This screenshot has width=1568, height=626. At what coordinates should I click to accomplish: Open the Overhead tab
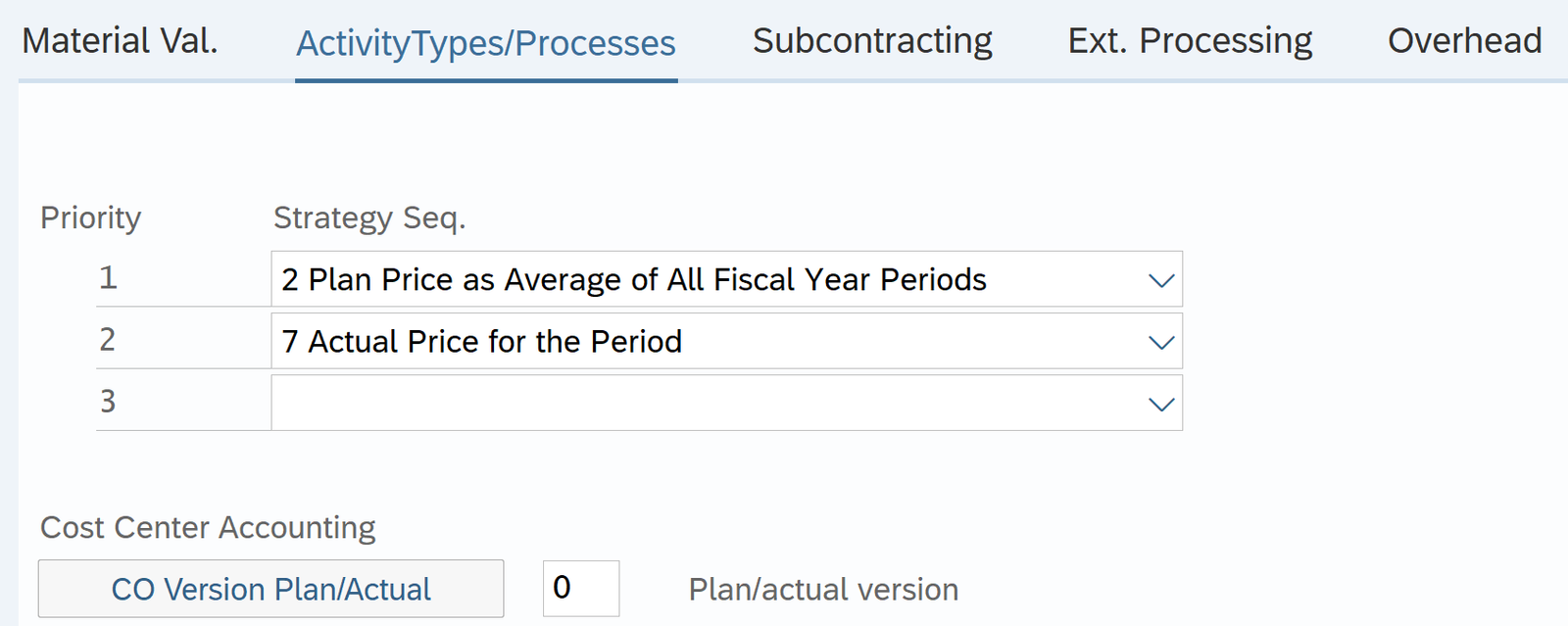tap(1464, 41)
